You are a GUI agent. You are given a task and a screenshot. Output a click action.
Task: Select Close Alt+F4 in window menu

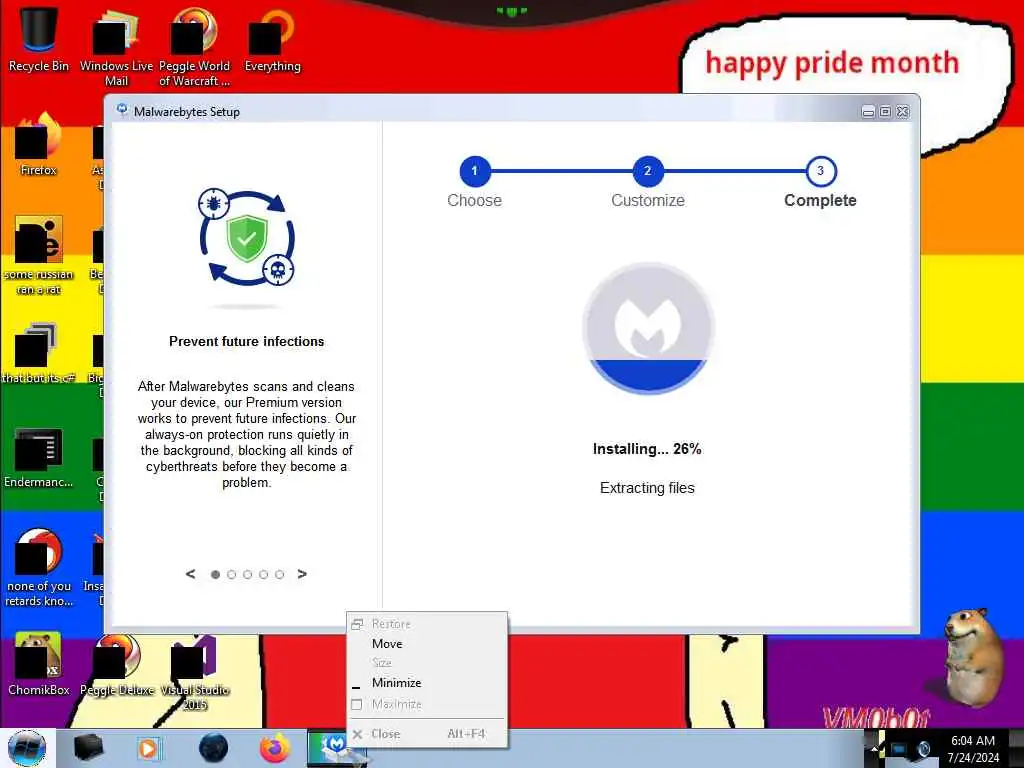click(427, 734)
